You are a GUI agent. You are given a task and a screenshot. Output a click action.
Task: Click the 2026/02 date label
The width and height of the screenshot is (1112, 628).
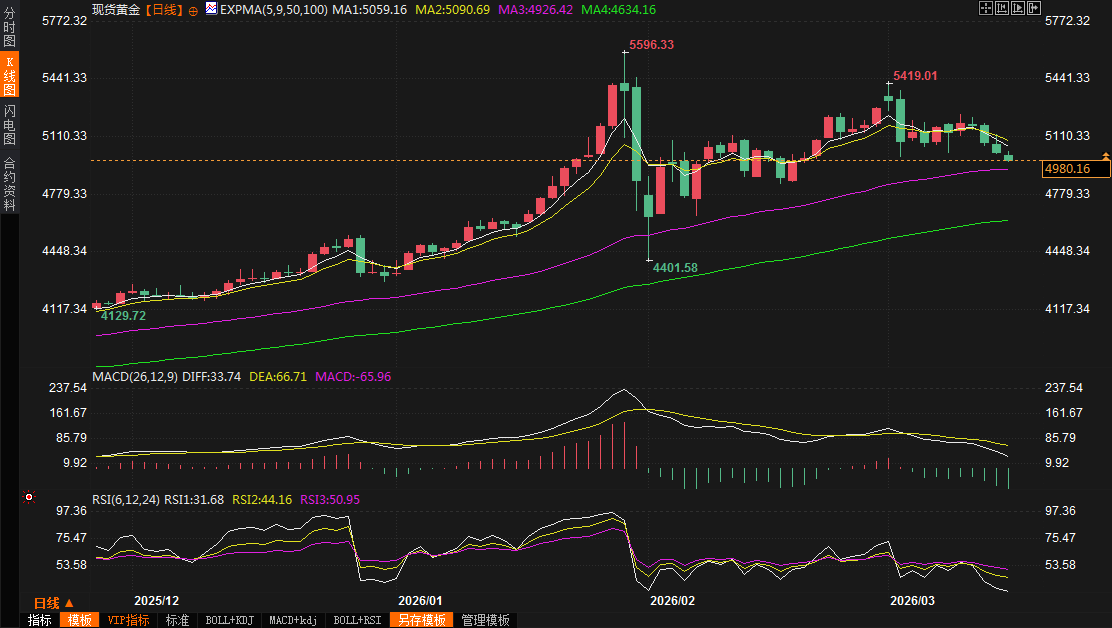pos(672,600)
